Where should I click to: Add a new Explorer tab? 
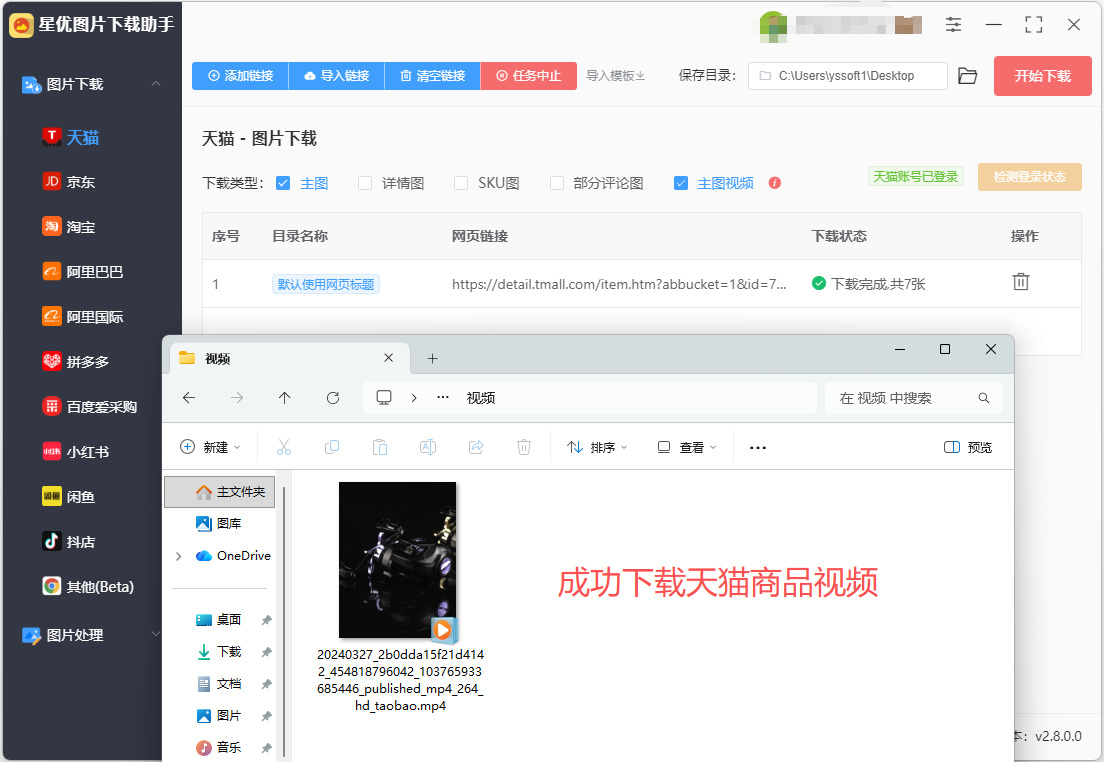[432, 358]
